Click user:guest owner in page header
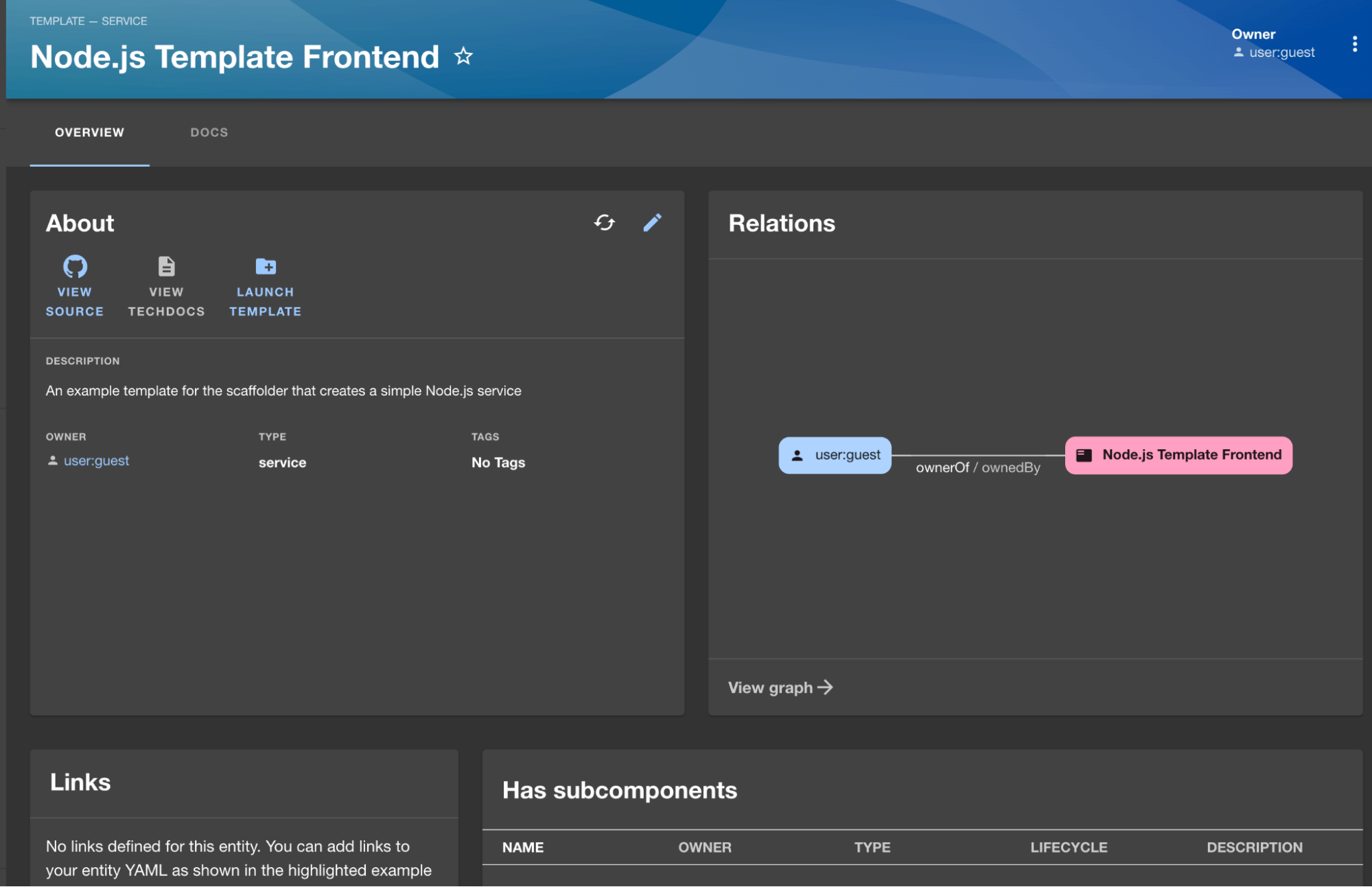 point(1281,53)
